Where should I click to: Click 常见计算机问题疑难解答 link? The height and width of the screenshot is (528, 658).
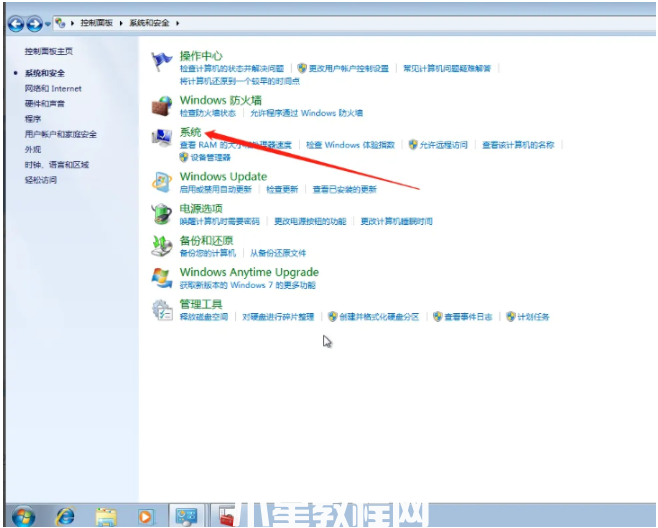[x=447, y=68]
